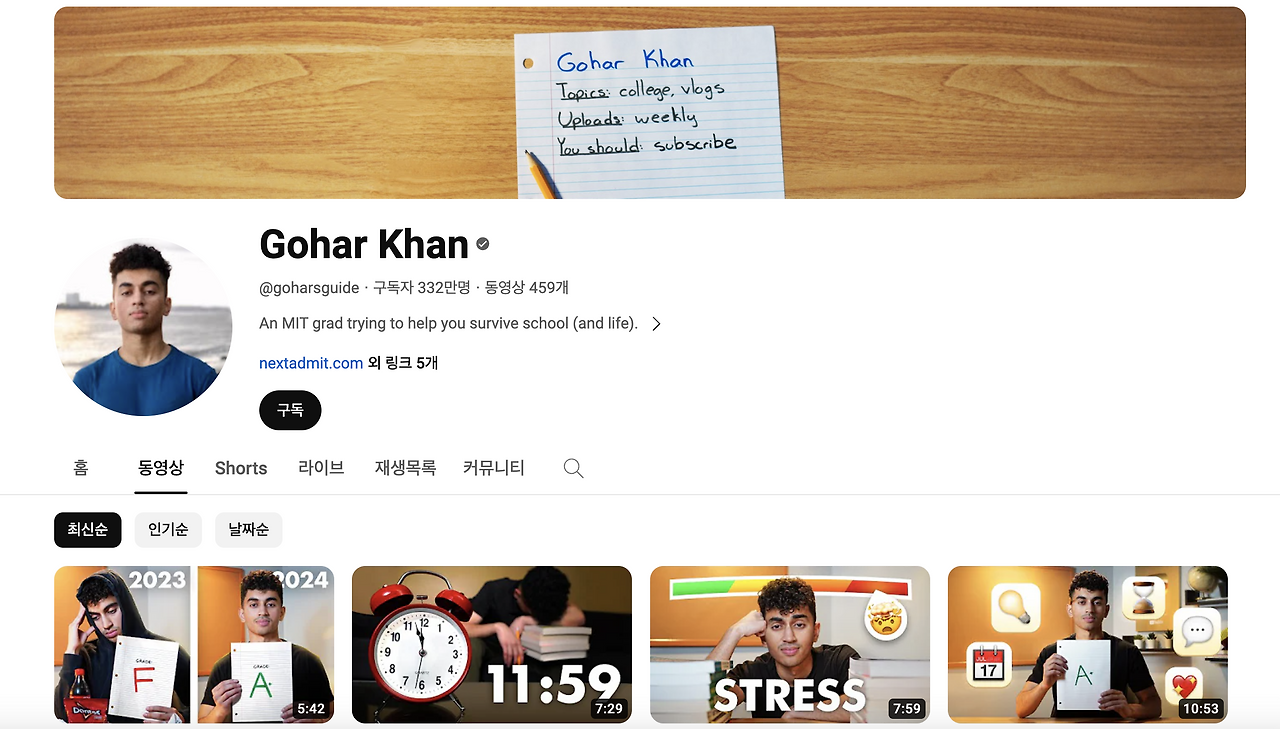Switch to the Shorts tab
The width and height of the screenshot is (1280, 729).
click(241, 468)
